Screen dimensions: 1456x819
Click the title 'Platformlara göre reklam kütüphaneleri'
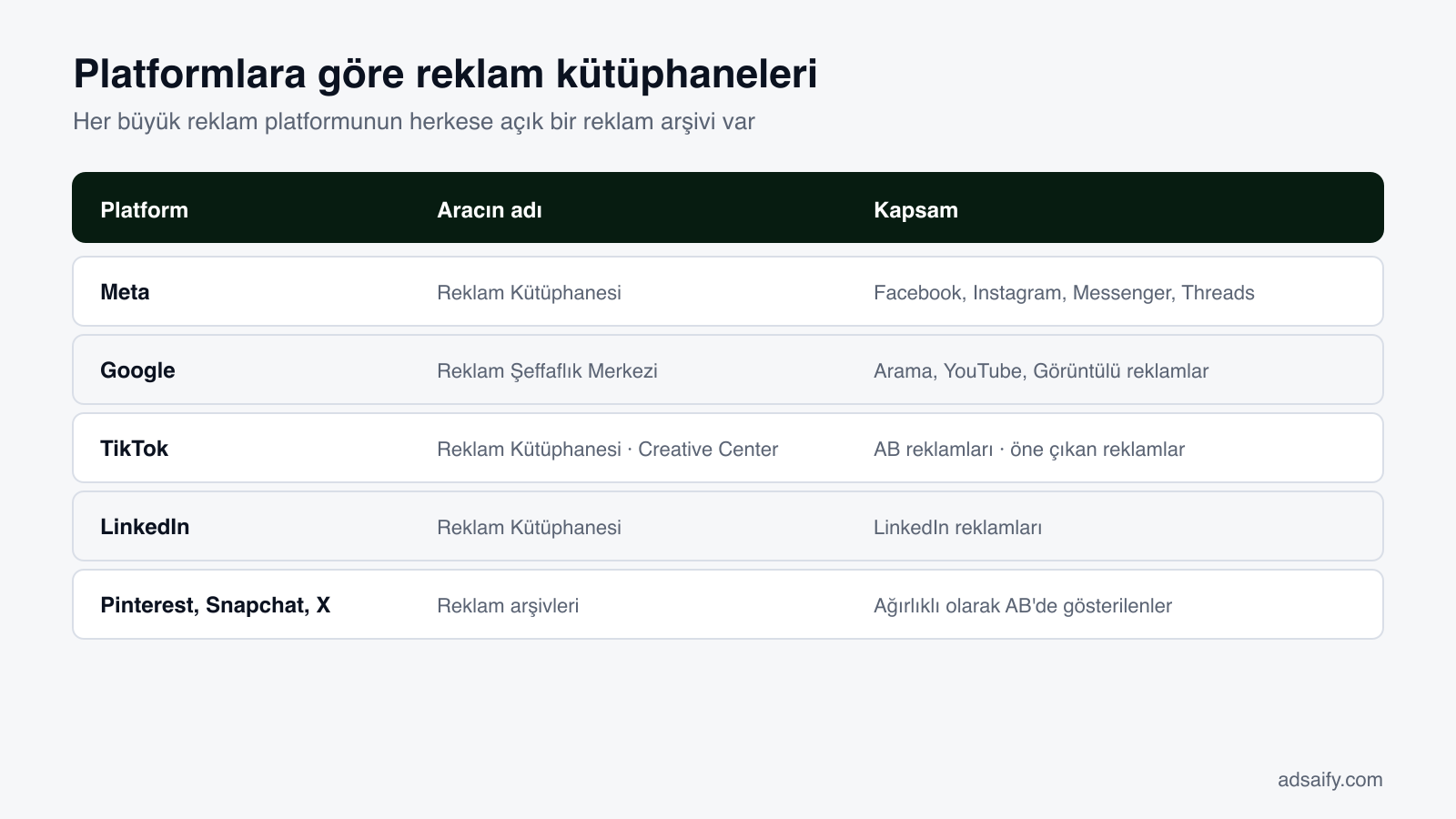pyautogui.click(x=445, y=75)
